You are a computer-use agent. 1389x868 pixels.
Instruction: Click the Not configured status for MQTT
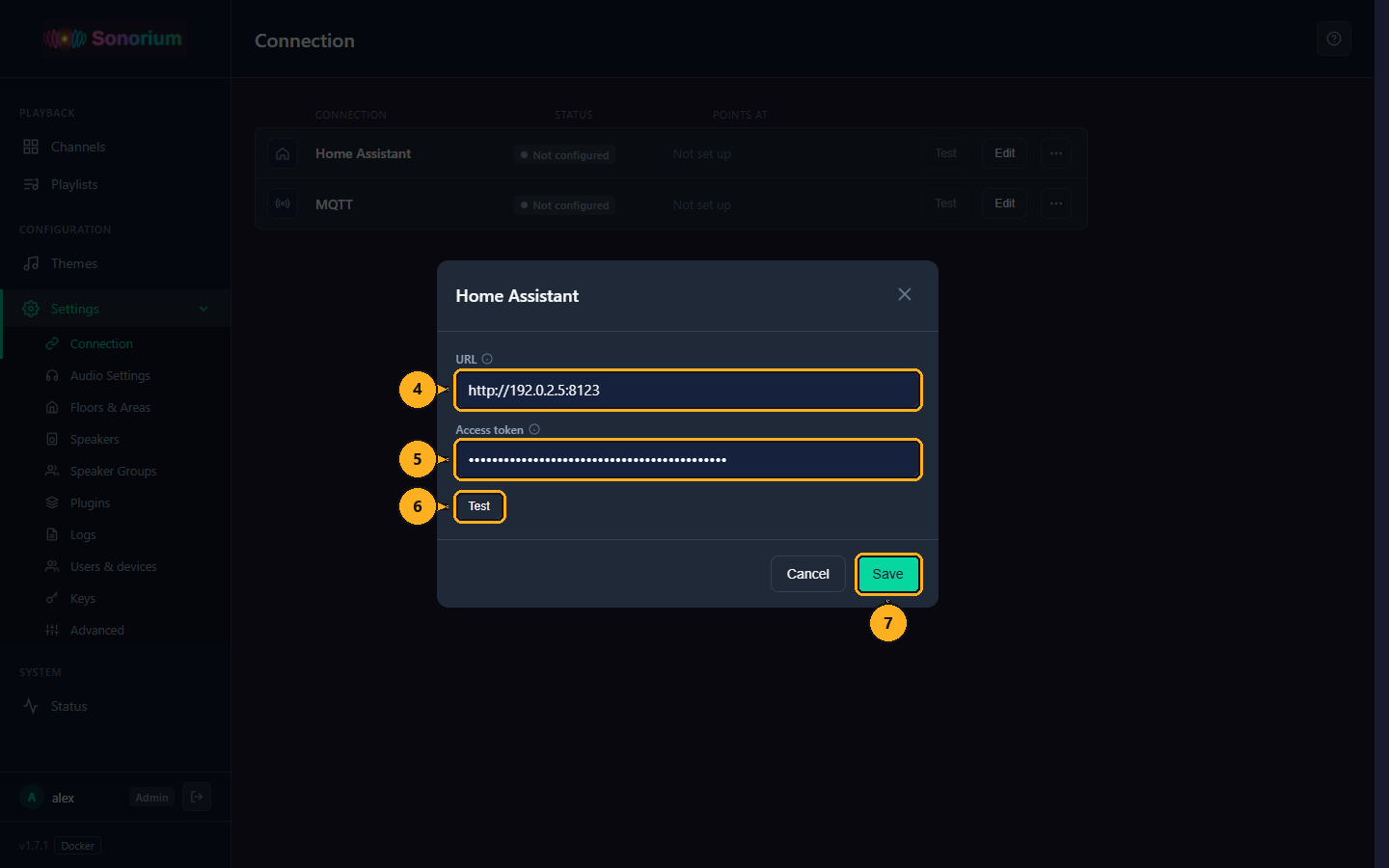click(564, 204)
